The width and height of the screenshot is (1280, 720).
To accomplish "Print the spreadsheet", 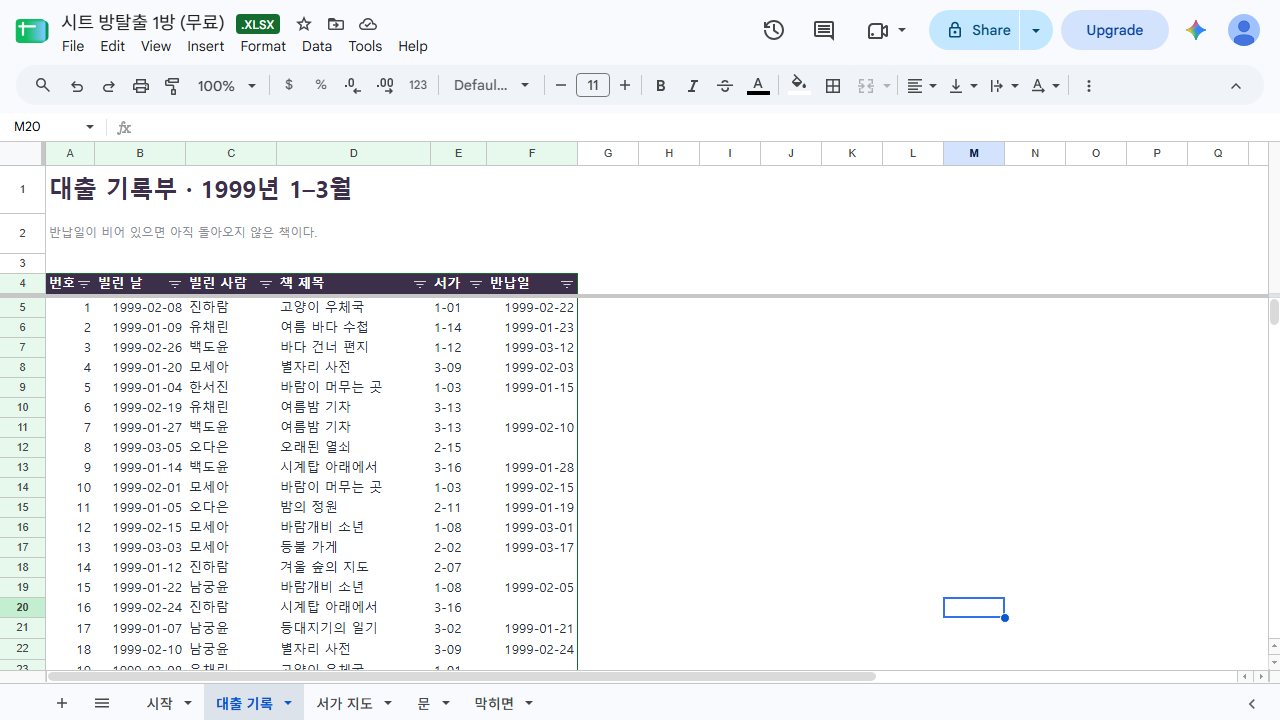I will [141, 86].
